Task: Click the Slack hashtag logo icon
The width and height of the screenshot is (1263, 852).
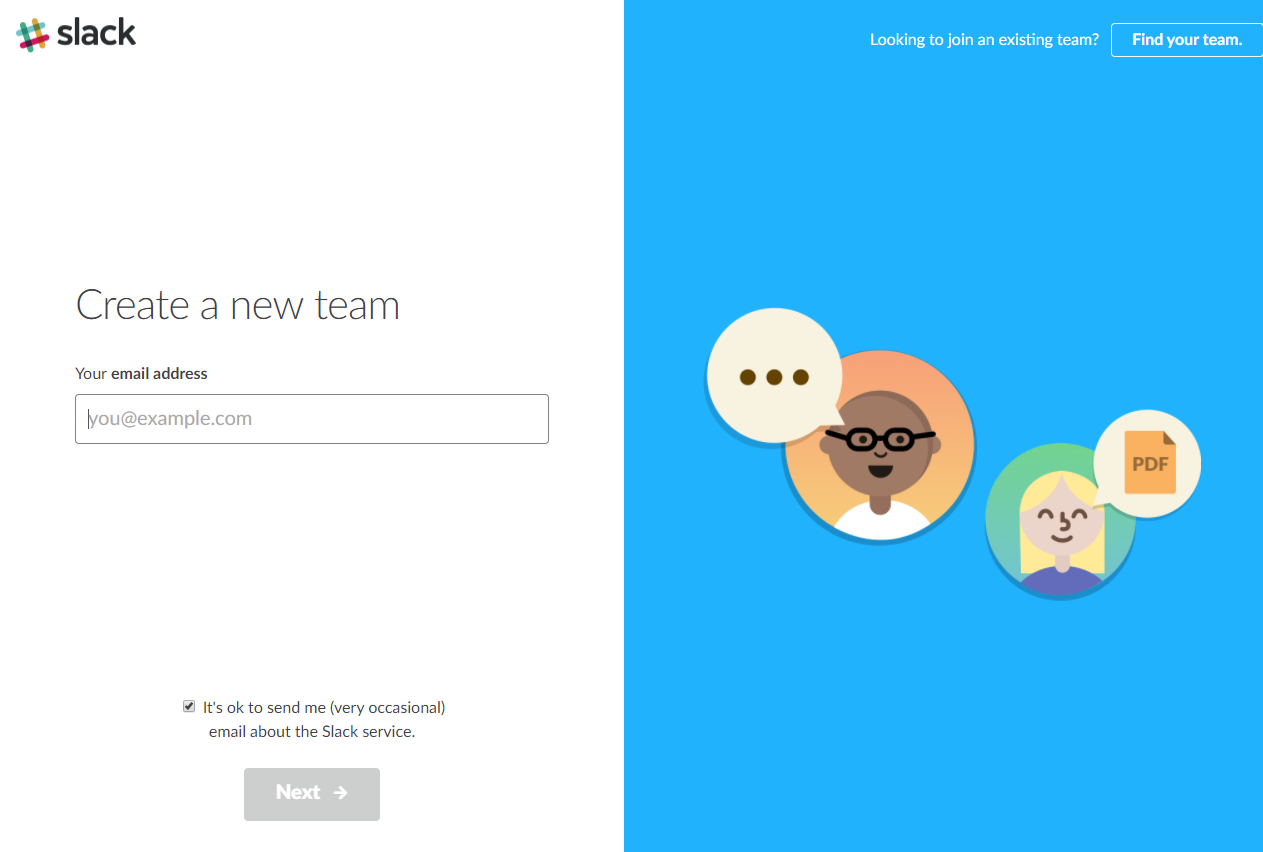Action: (x=32, y=35)
